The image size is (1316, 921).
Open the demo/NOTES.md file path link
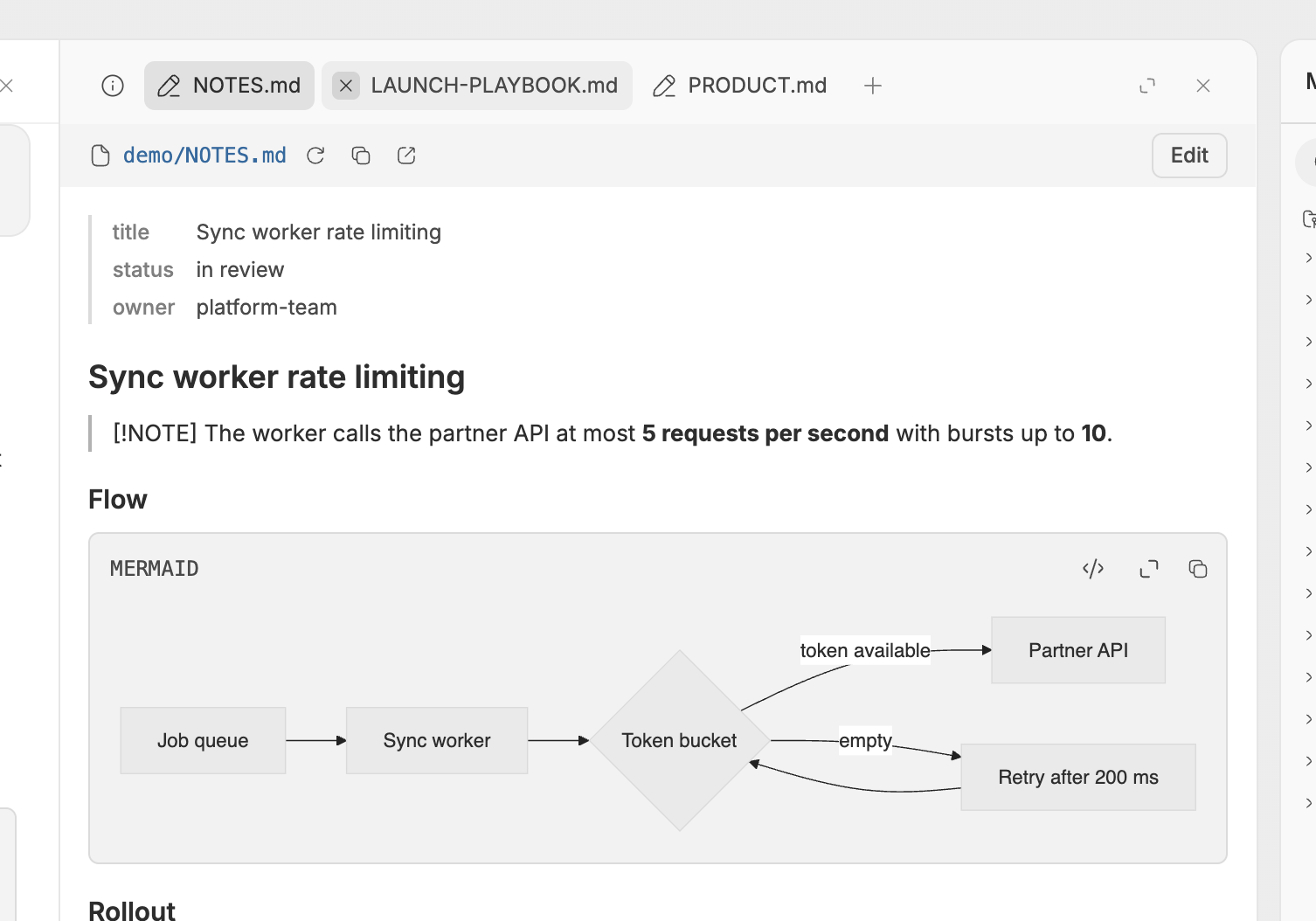204,156
